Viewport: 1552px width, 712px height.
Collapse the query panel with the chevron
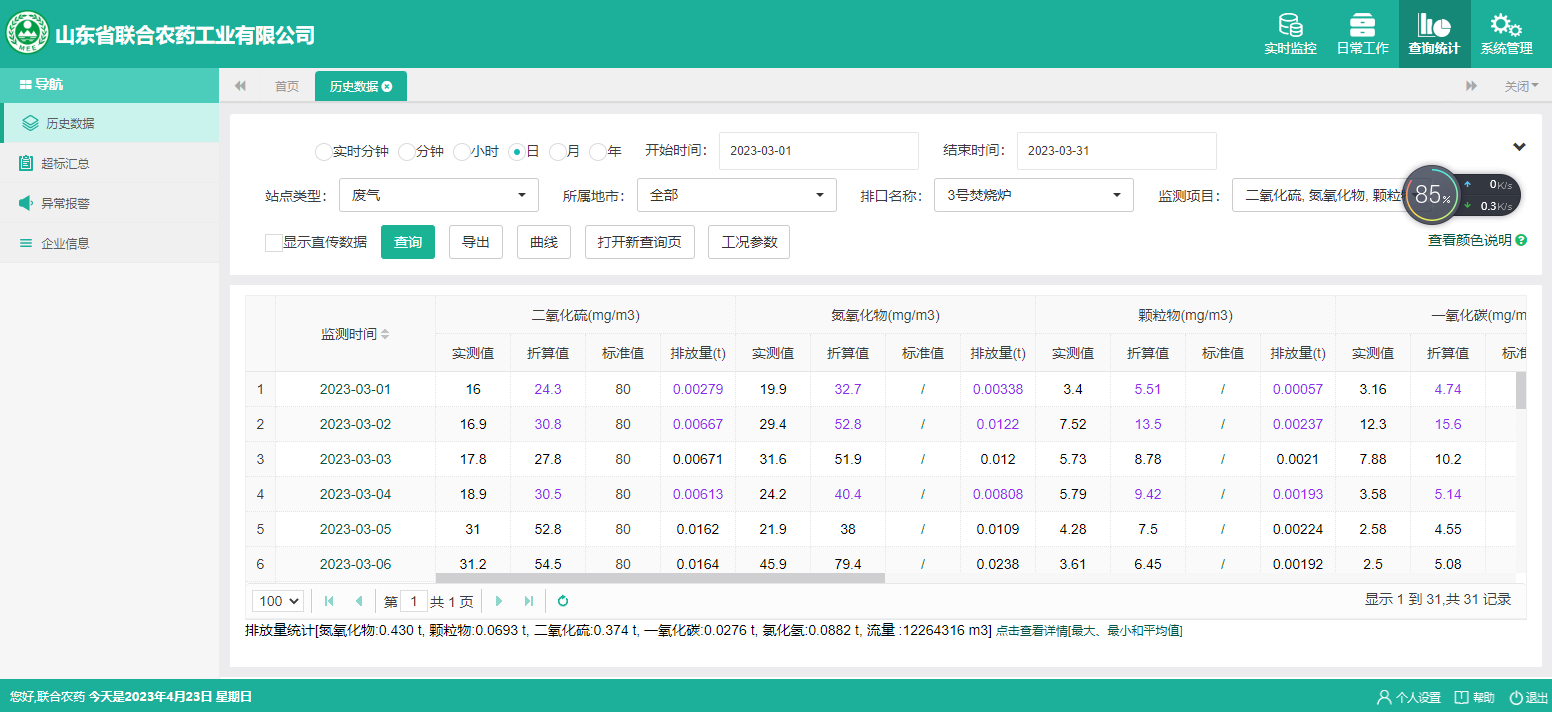(x=1519, y=147)
